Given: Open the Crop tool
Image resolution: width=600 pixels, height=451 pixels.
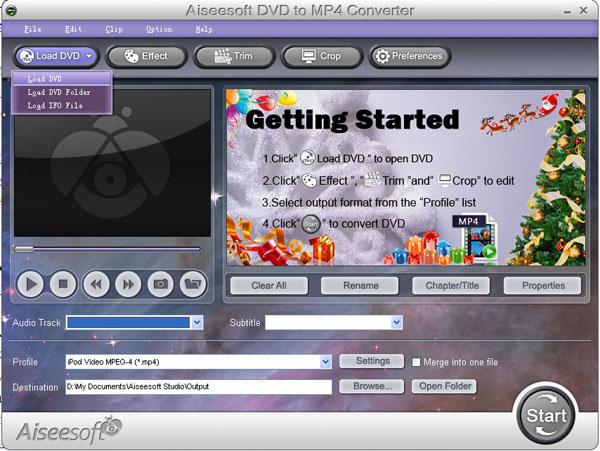Looking at the screenshot, I should point(321,56).
